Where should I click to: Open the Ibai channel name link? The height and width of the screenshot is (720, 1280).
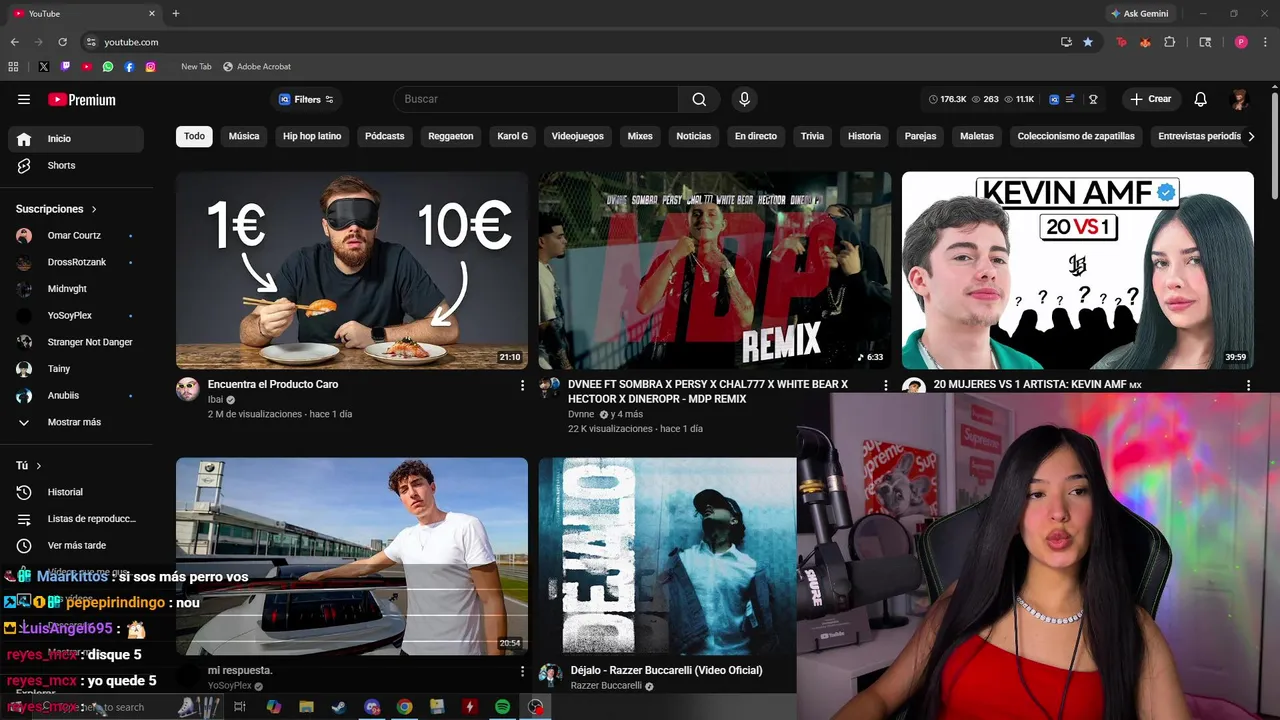click(215, 400)
